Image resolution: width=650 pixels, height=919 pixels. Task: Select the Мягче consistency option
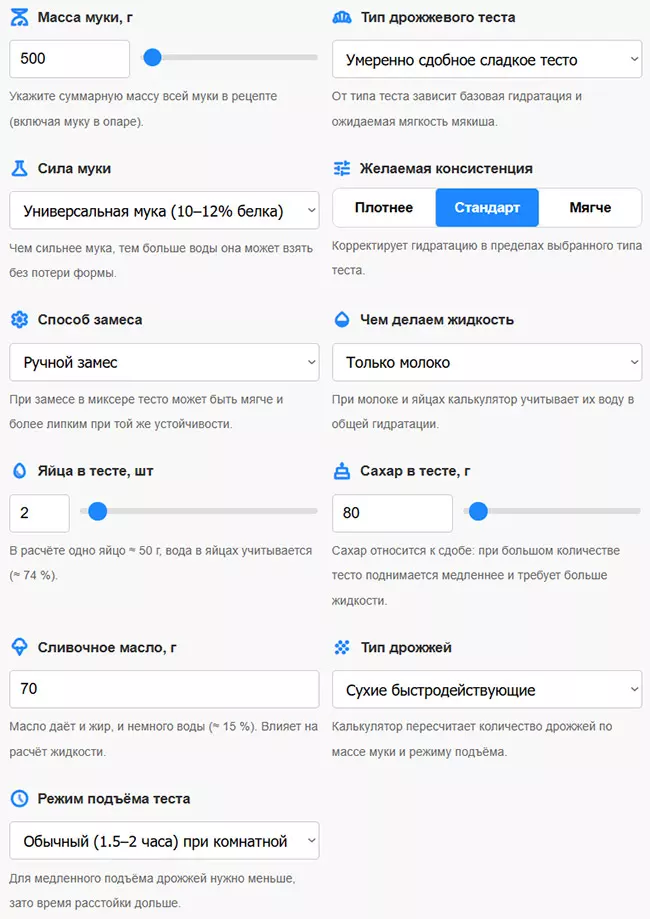pyautogui.click(x=590, y=207)
